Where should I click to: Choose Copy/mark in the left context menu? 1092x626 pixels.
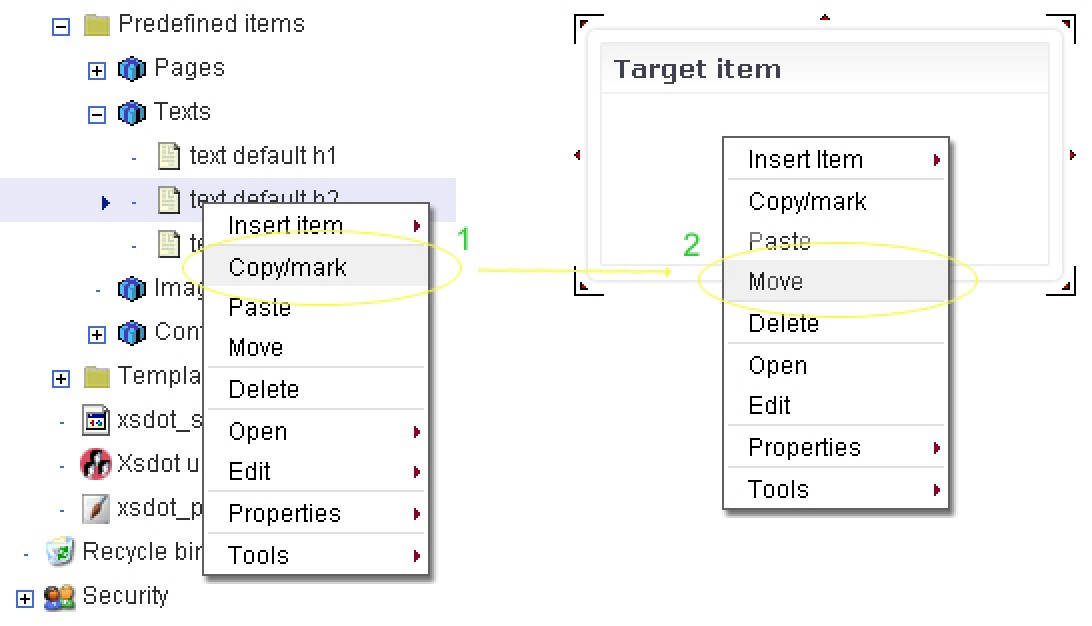[x=288, y=267]
